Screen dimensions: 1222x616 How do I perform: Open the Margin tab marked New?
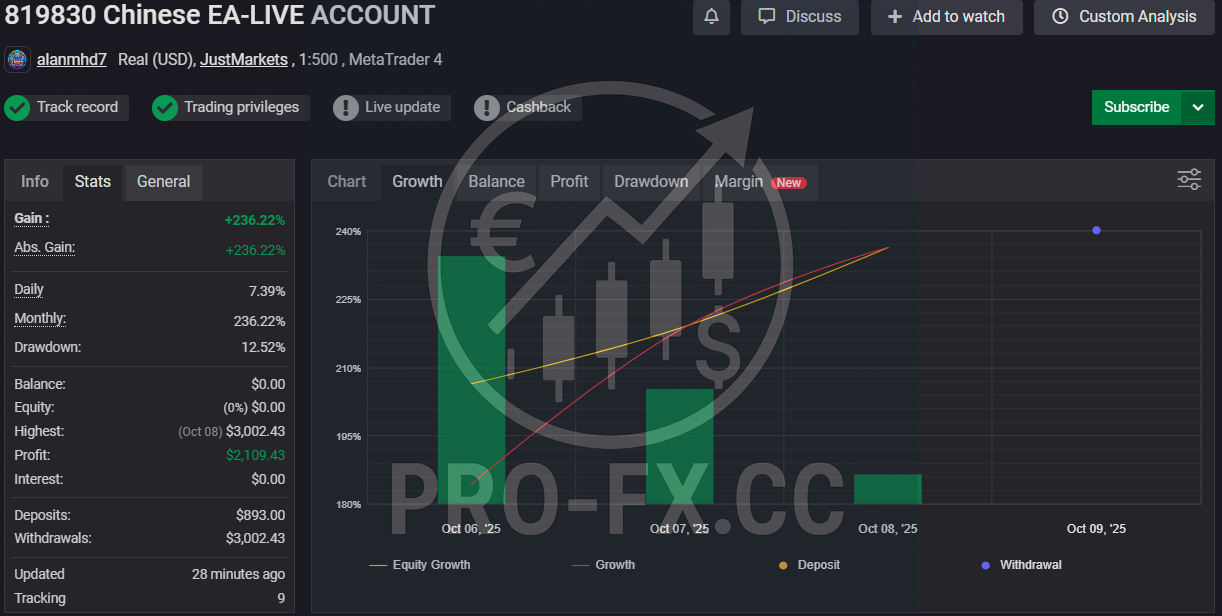[759, 182]
